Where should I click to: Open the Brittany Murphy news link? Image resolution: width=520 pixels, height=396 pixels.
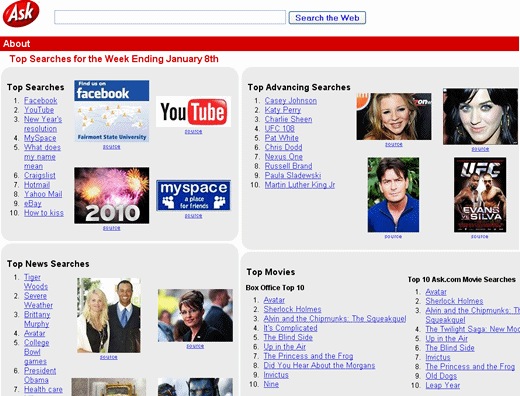coord(37,319)
